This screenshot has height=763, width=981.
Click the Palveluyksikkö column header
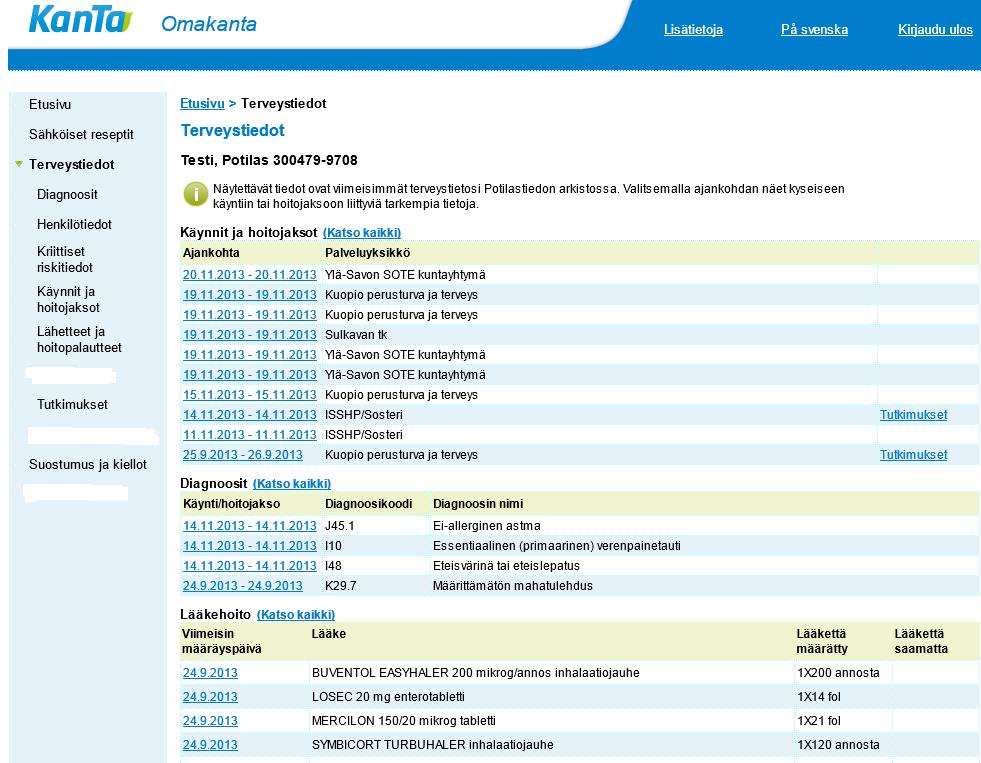click(368, 253)
